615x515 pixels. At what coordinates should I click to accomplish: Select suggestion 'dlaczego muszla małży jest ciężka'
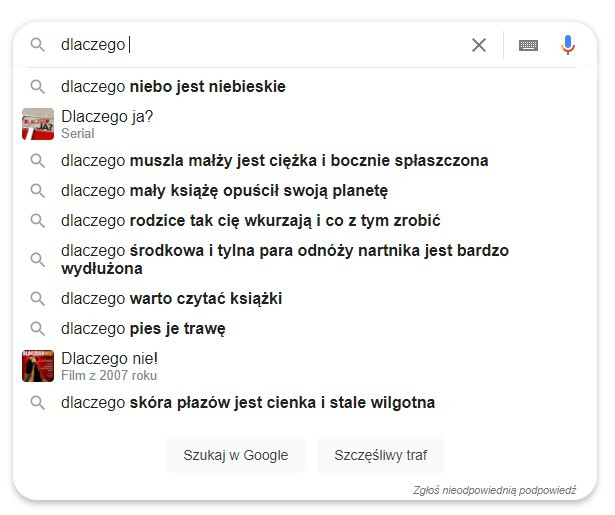click(275, 161)
